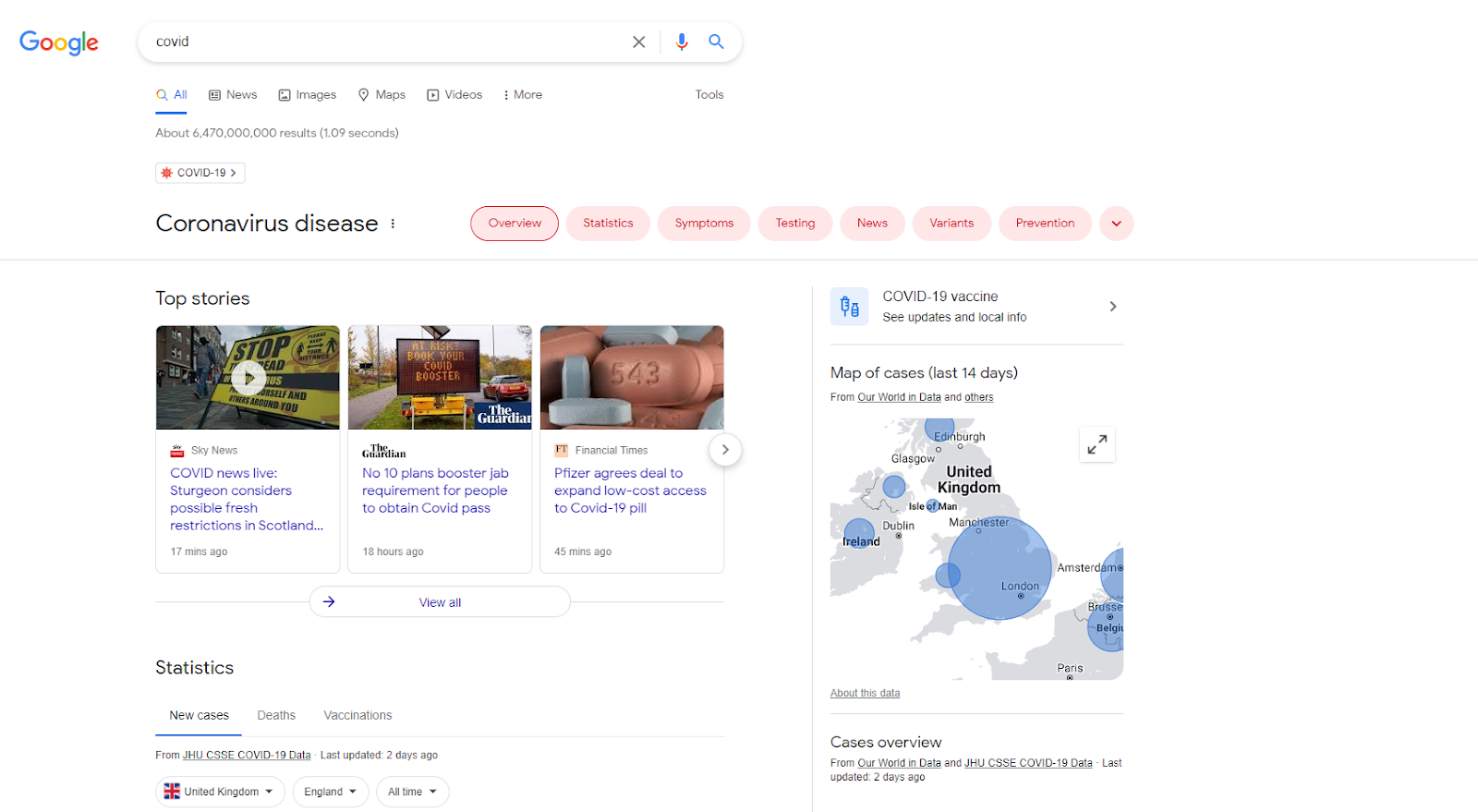Open COVID-19 vaccine info chevron
The image size is (1478, 812).
tap(1113, 307)
